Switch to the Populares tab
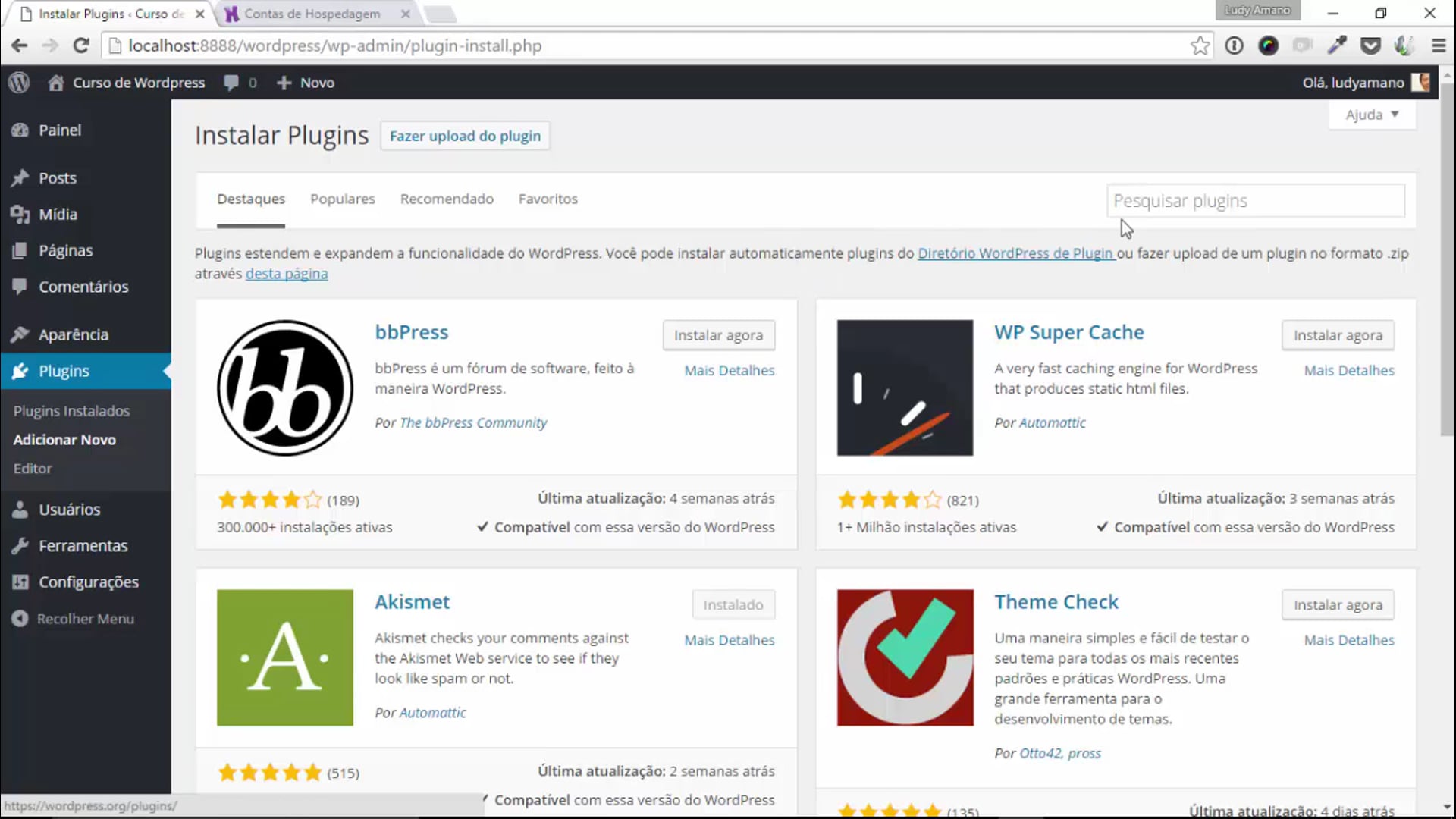1456x819 pixels. coord(343,199)
